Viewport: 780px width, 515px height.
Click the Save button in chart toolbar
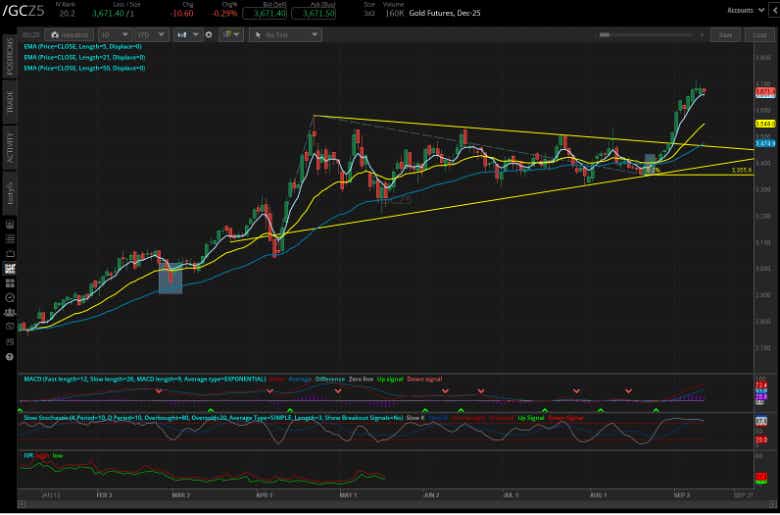[725, 35]
